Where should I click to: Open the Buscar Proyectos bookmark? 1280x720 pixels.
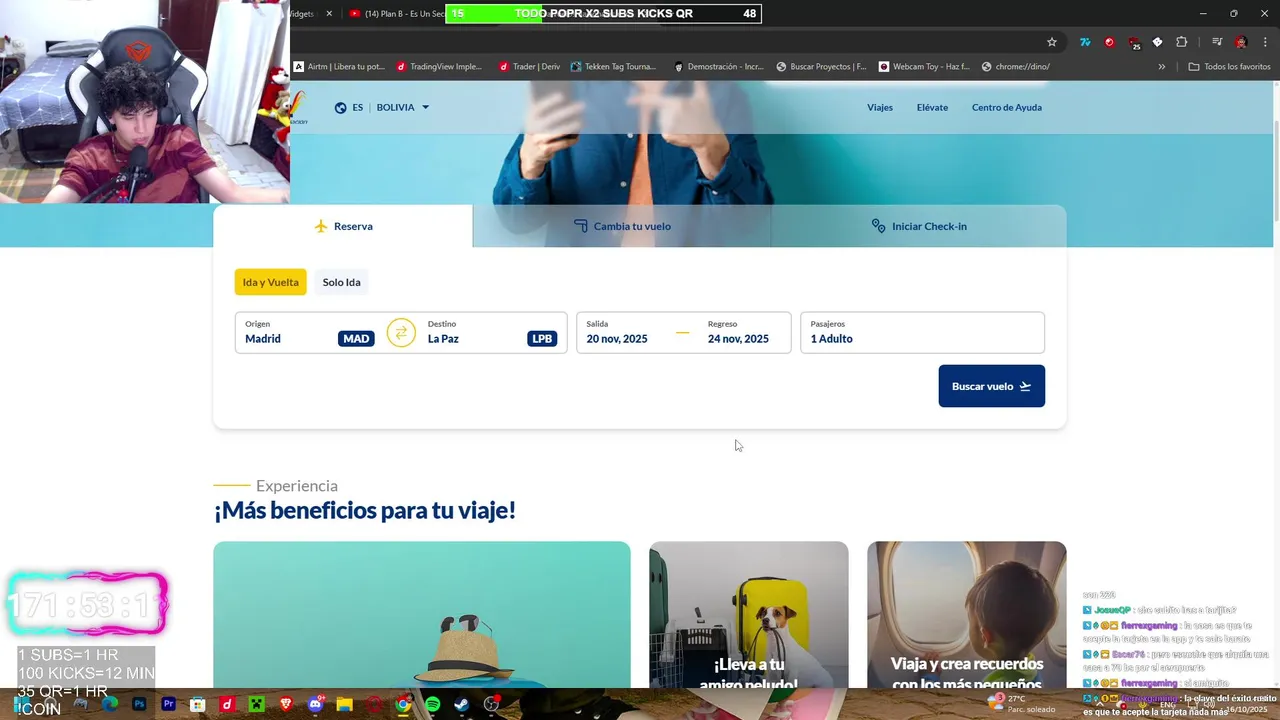[821, 67]
